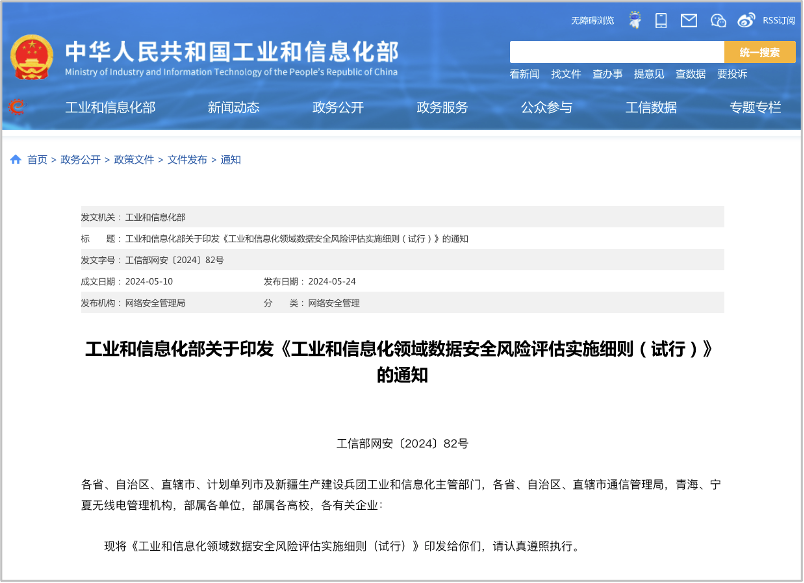Open the 政务服务 navigation menu
This screenshot has height=583, width=804.
(x=442, y=108)
